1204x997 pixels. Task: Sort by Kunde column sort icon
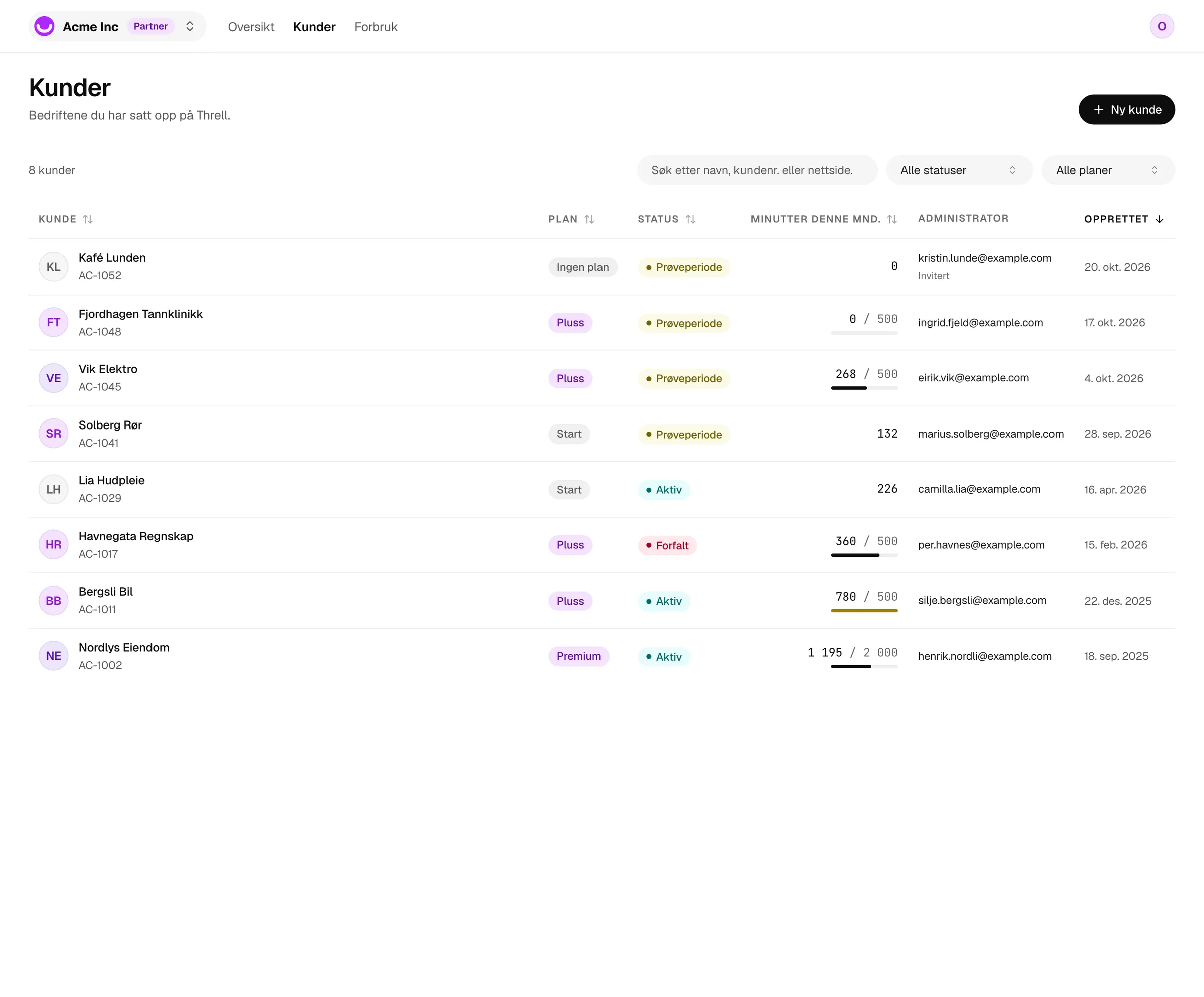(88, 219)
